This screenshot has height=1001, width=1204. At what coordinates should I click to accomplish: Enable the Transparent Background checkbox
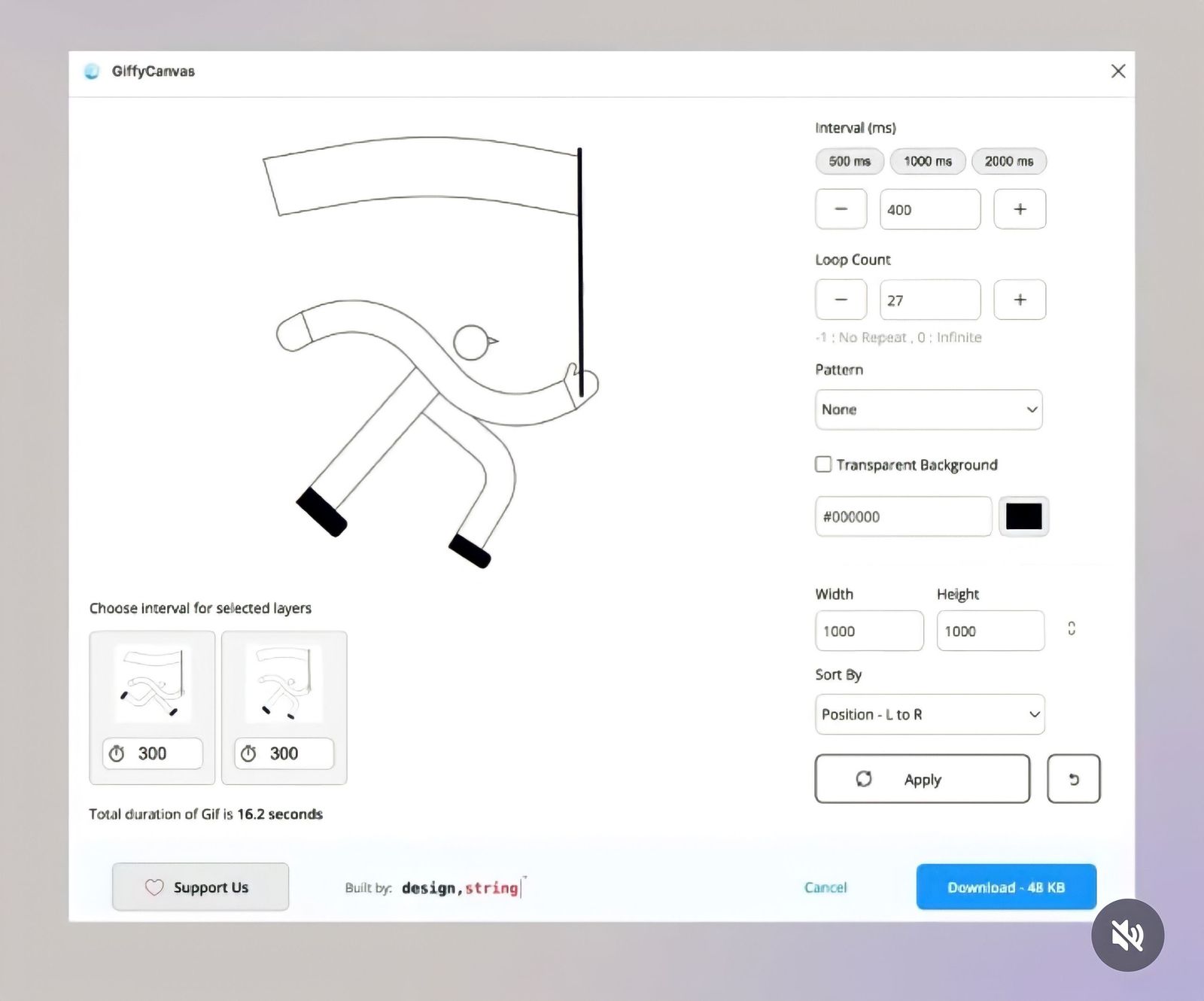(x=823, y=464)
